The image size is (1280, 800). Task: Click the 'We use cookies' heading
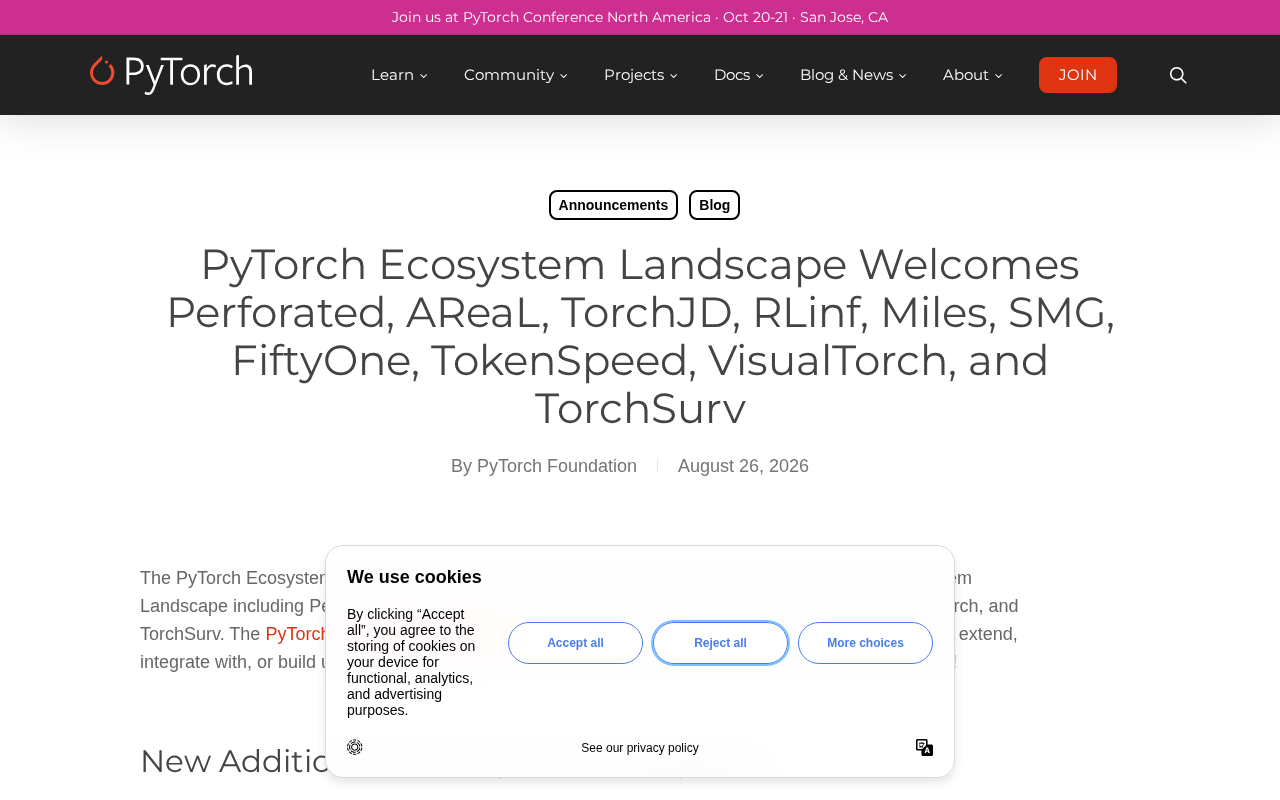(414, 577)
